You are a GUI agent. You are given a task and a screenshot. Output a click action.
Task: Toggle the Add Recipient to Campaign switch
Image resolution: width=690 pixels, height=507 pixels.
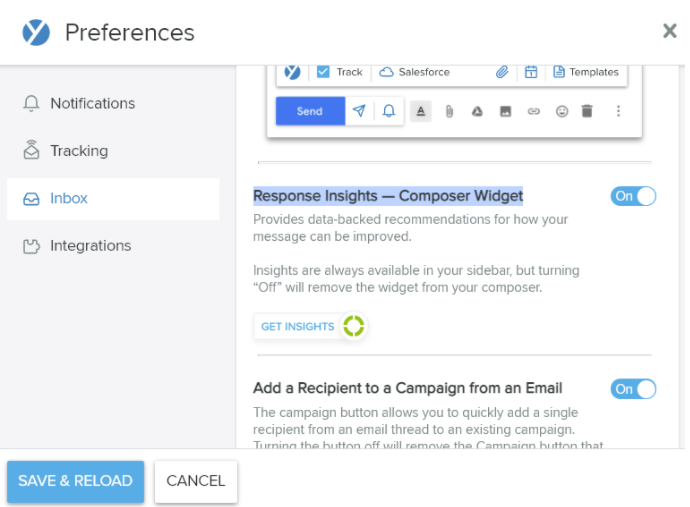[633, 389]
